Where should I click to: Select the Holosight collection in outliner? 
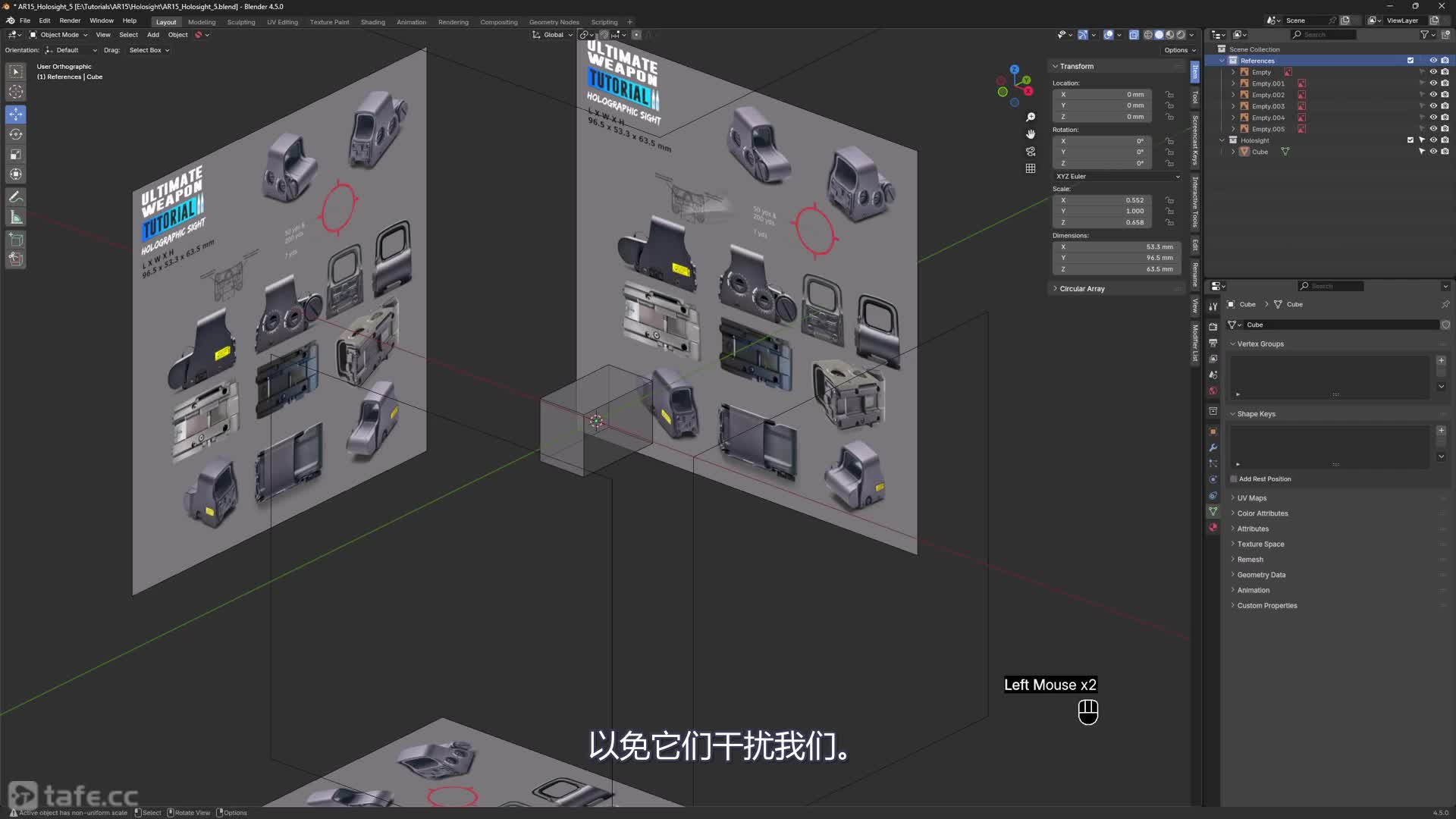[x=1255, y=140]
